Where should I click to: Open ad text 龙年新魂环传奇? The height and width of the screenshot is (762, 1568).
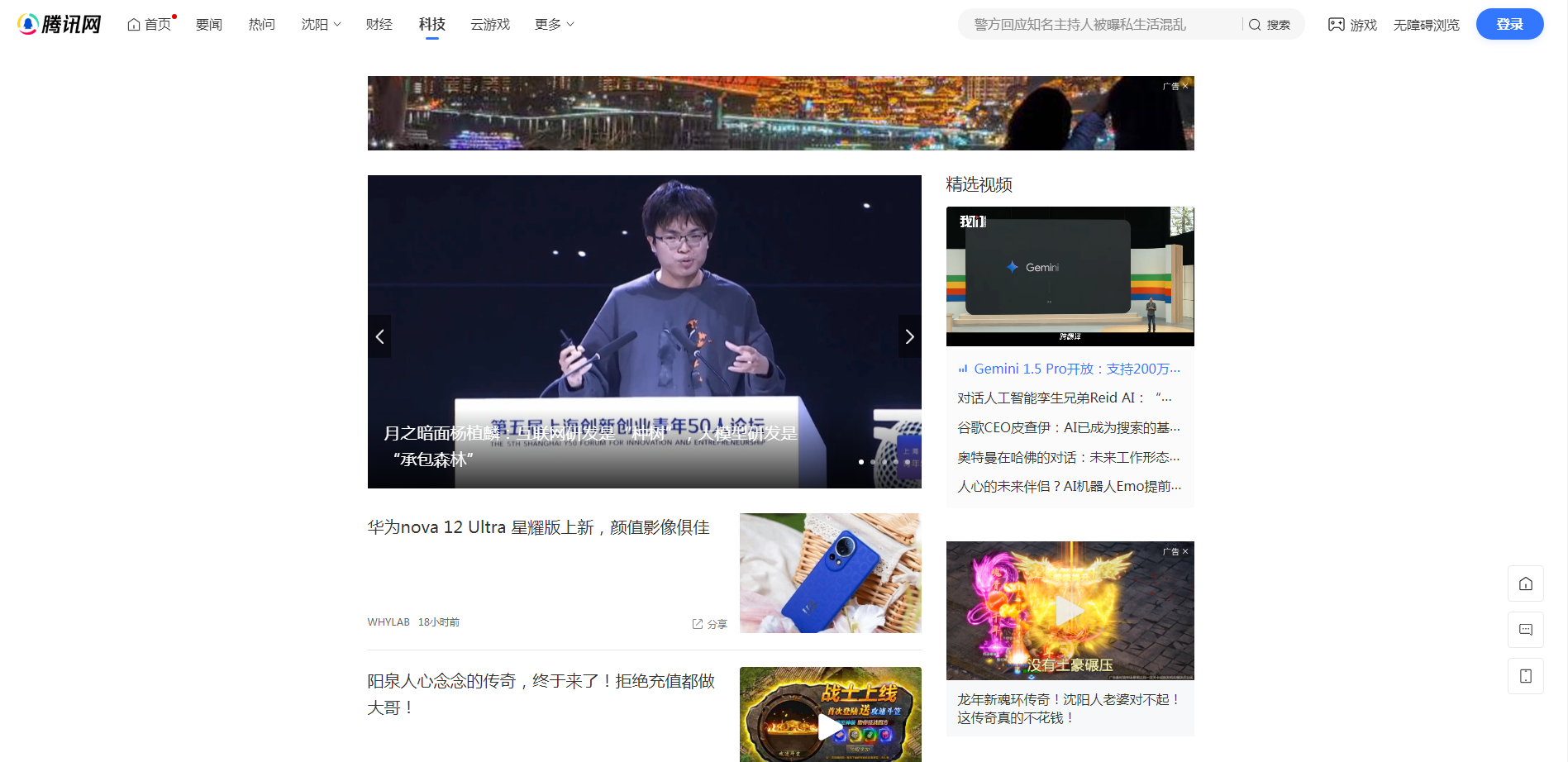(1069, 708)
